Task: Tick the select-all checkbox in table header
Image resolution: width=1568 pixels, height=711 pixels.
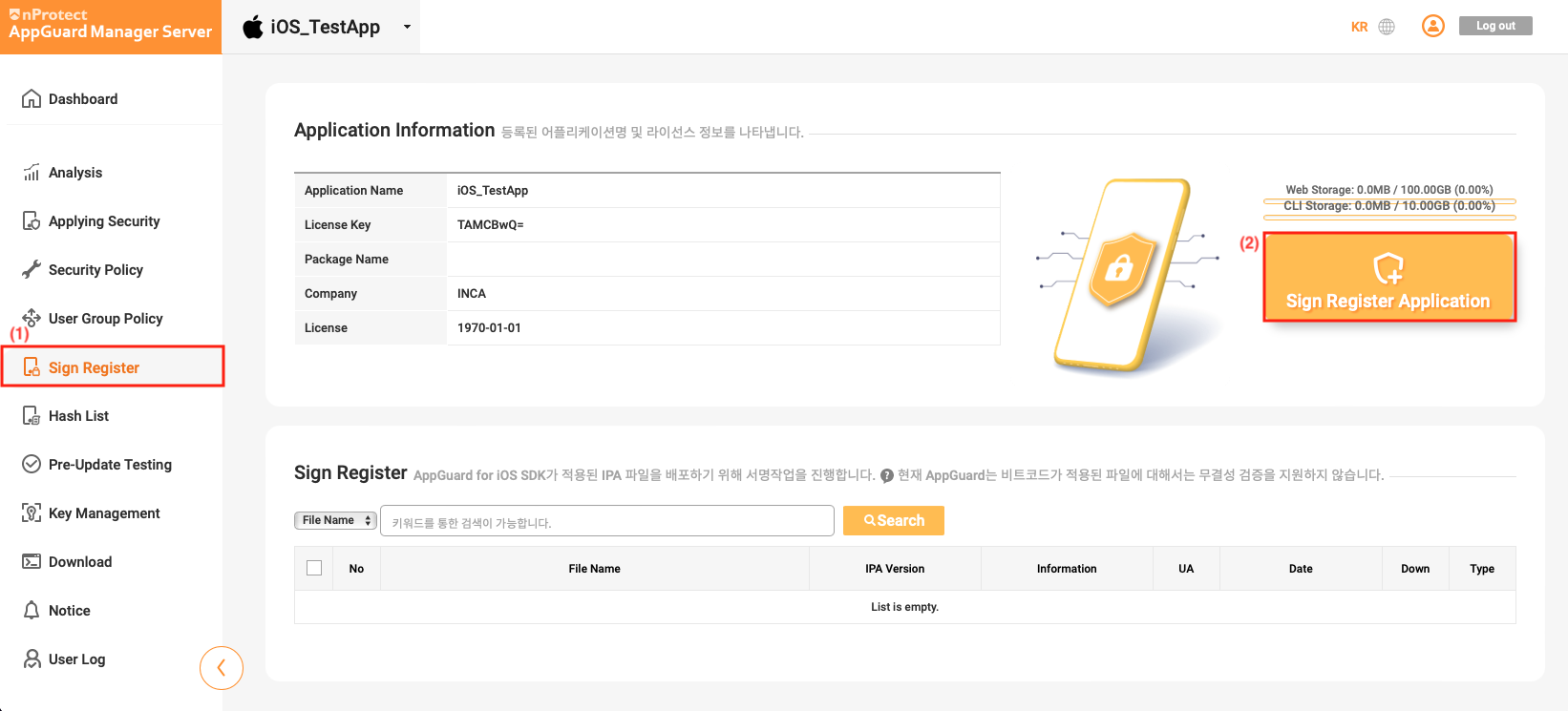Action: (x=314, y=568)
